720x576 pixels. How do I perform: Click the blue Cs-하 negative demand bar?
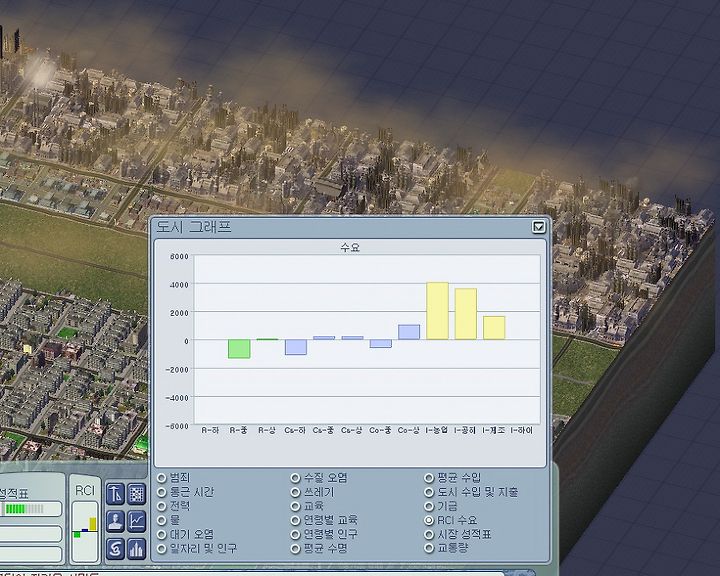click(x=296, y=347)
